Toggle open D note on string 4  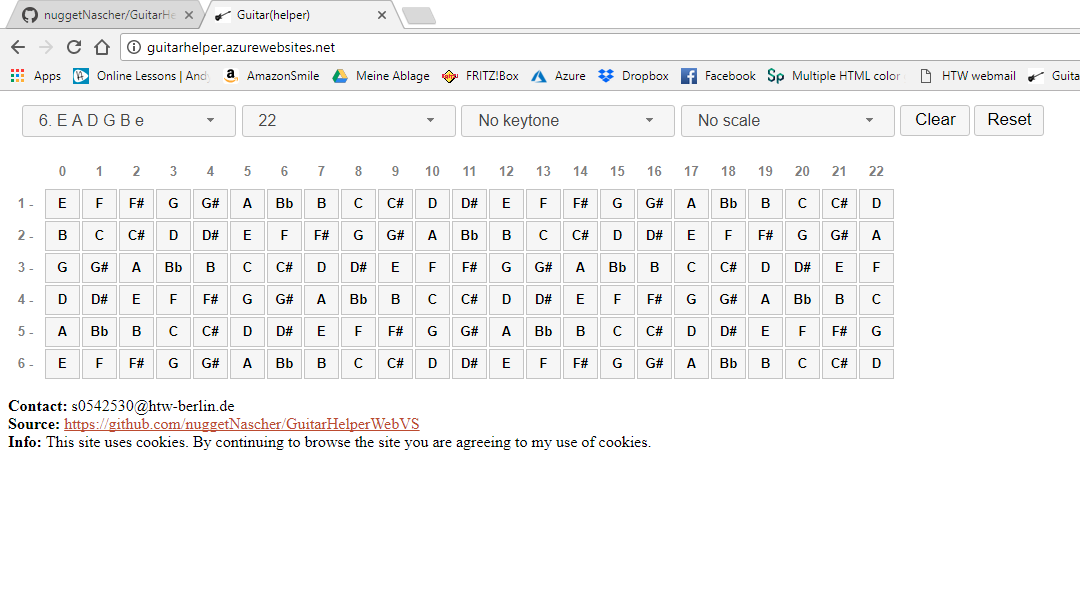coord(62,300)
